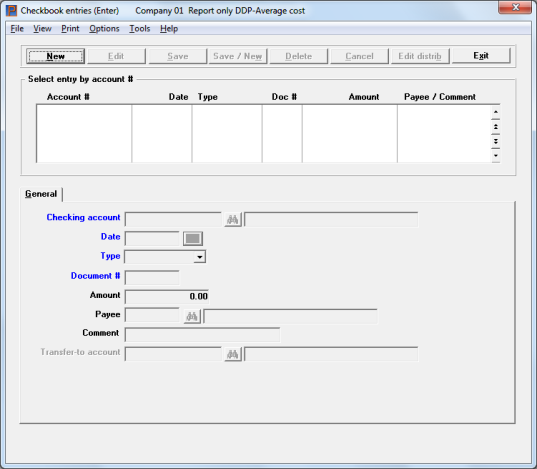Click the Payee binoculars lookup icon
This screenshot has height=469, width=537.
coord(192,316)
